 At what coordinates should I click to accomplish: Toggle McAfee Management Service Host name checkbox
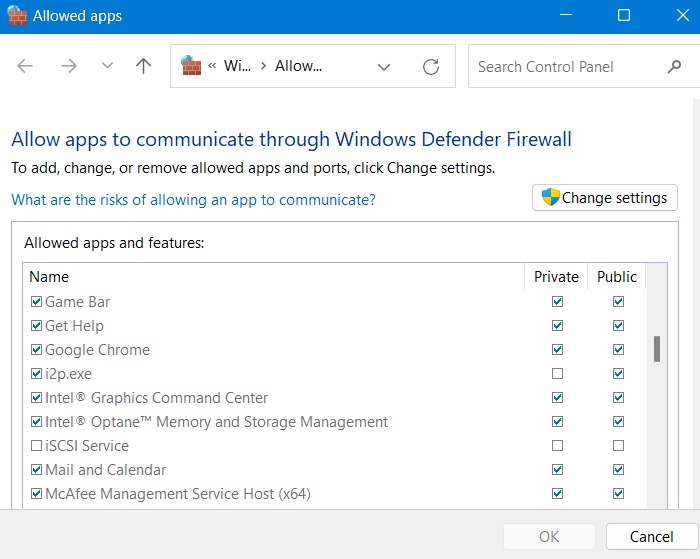37,494
